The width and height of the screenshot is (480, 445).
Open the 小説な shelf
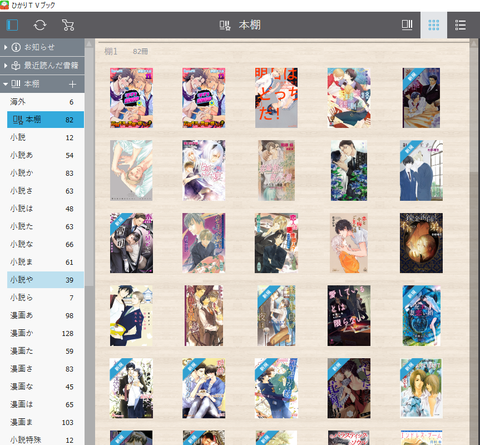tap(42, 244)
